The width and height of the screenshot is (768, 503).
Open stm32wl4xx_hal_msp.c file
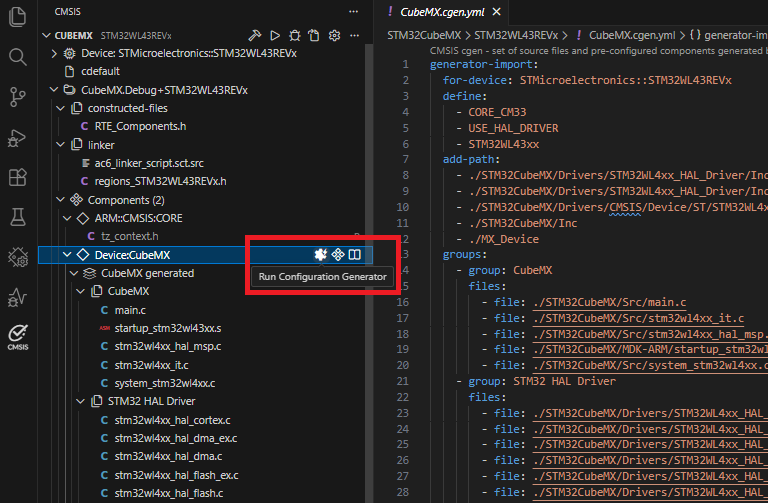tap(168, 346)
